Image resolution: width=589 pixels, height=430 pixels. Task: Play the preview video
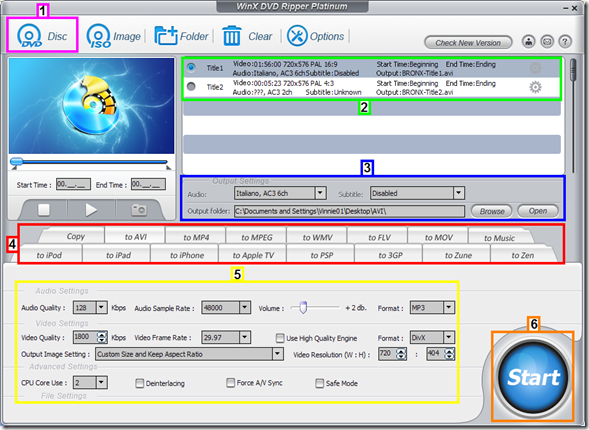point(91,210)
